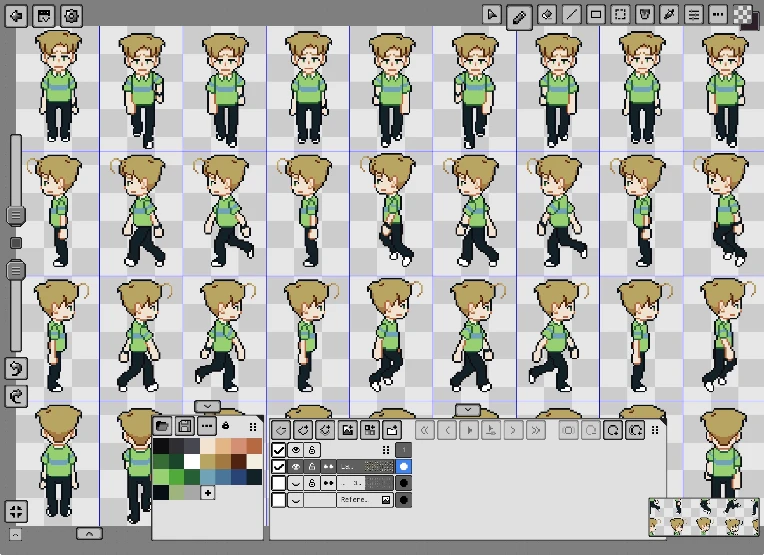The image size is (764, 555).
Task: Select the eraser tool
Action: coord(547,15)
